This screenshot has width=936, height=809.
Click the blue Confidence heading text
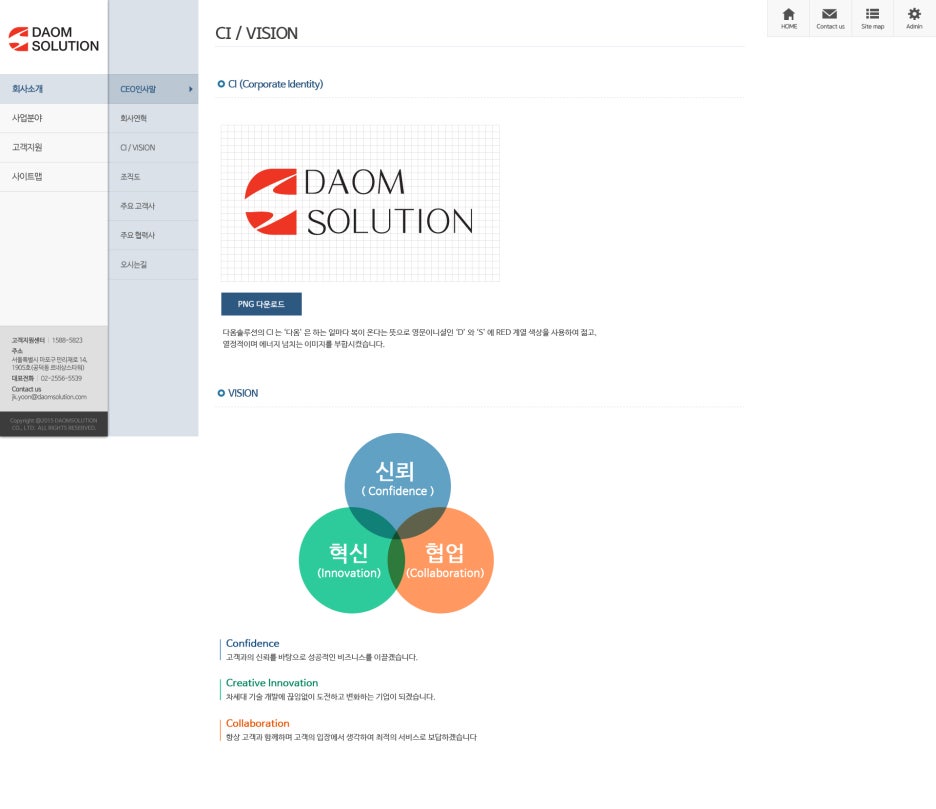click(253, 643)
